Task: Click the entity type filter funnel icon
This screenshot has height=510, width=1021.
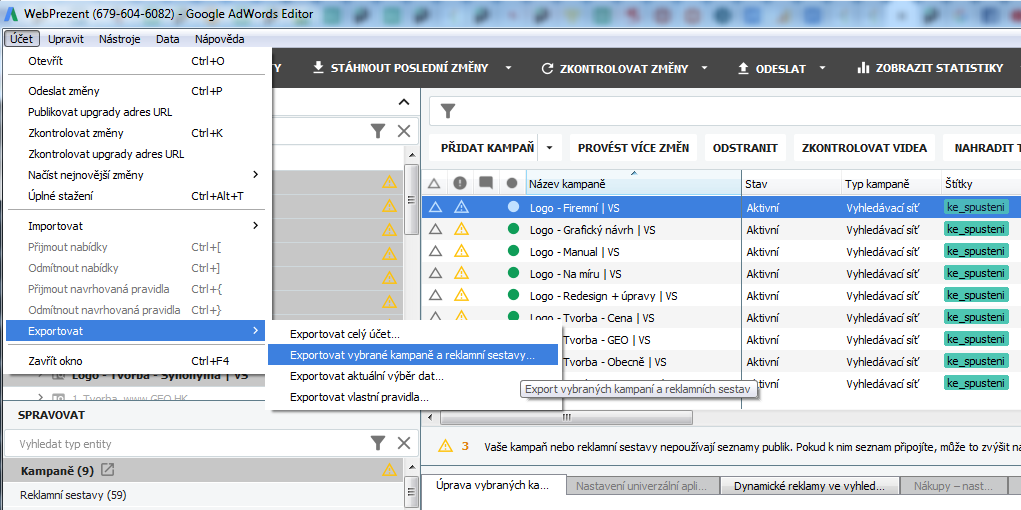Action: pyautogui.click(x=378, y=444)
